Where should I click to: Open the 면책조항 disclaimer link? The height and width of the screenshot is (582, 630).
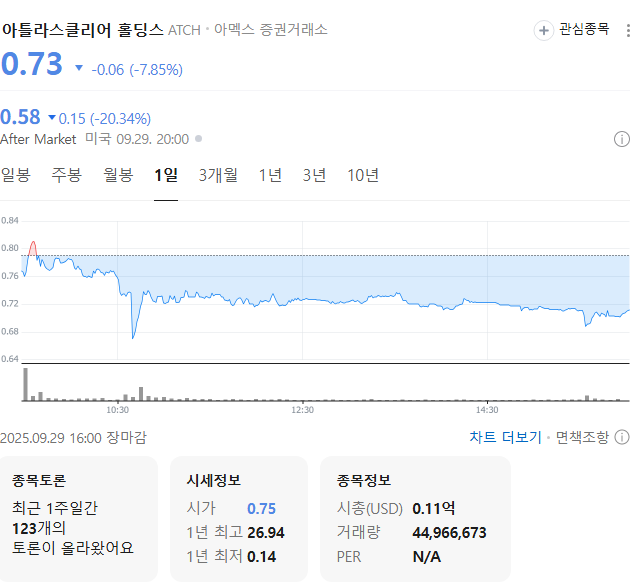click(581, 437)
